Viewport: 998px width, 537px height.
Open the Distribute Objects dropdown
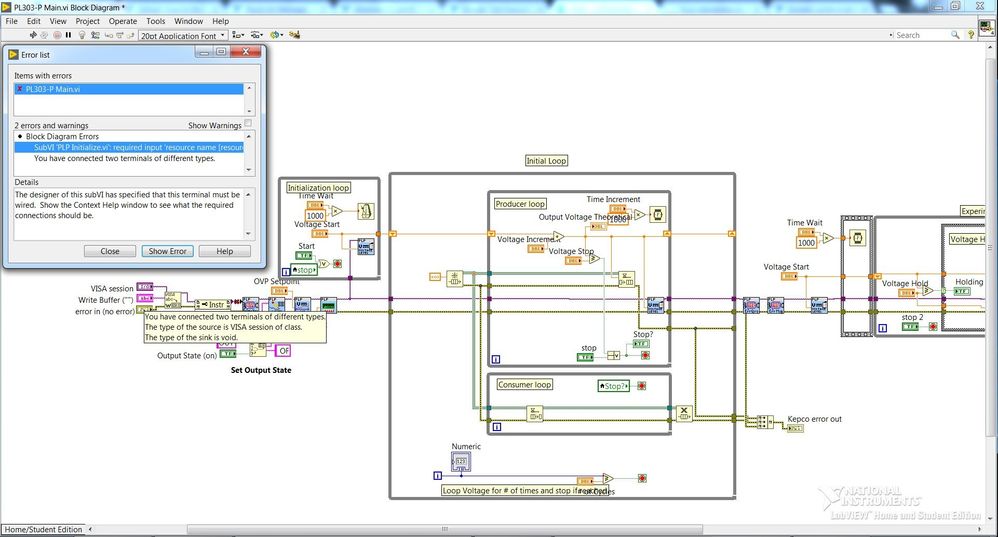(257, 36)
